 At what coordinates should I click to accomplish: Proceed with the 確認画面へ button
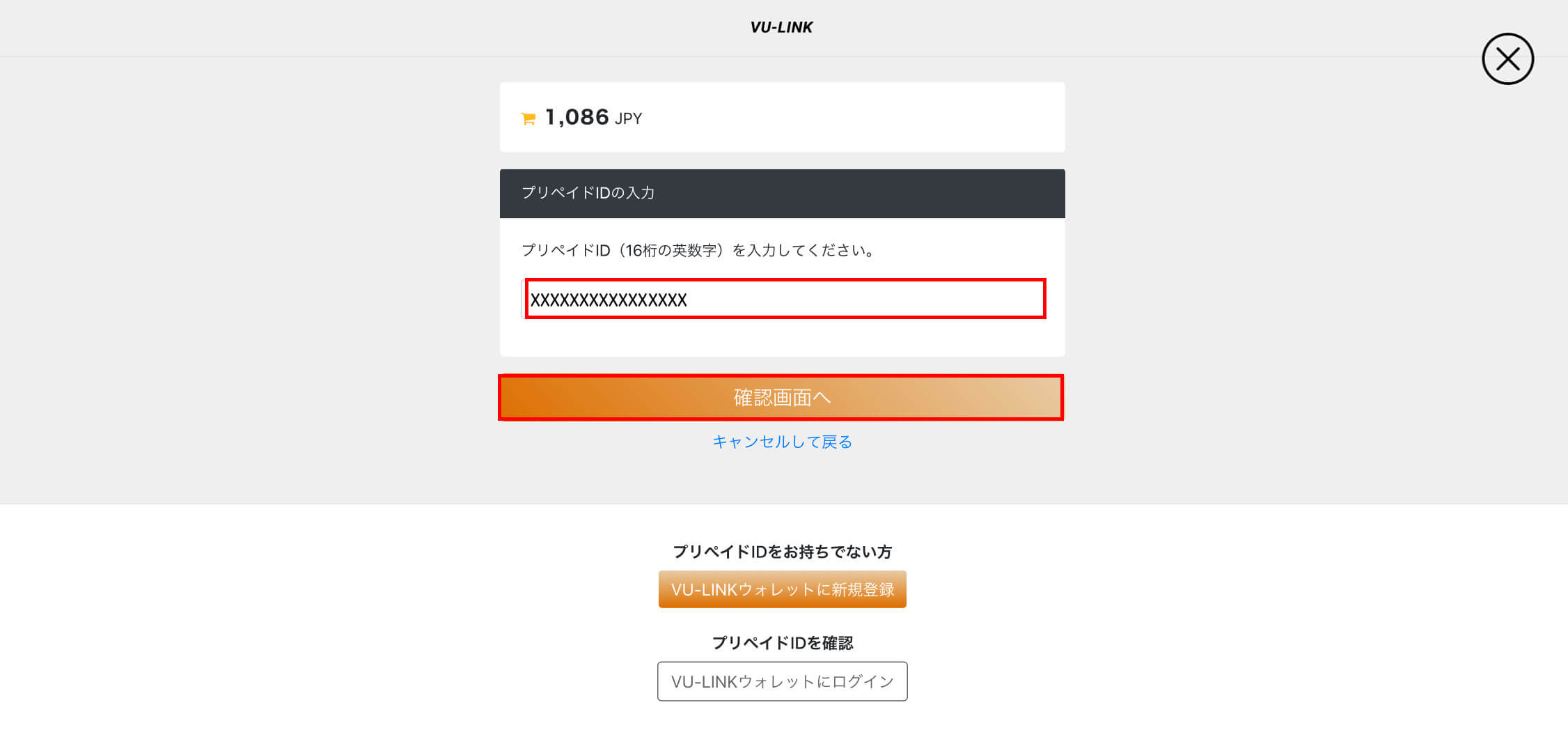pyautogui.click(x=781, y=398)
